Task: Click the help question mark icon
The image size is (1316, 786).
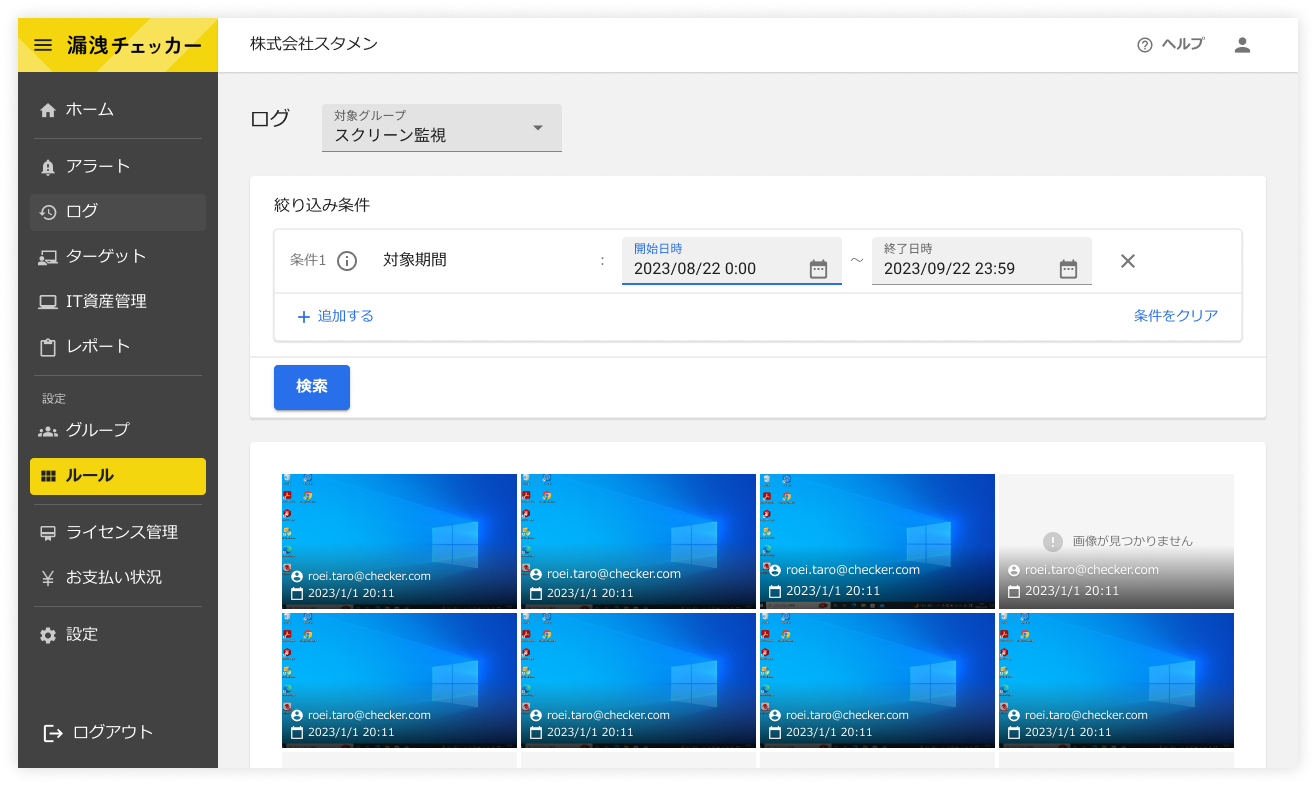Action: pyautogui.click(x=1145, y=45)
